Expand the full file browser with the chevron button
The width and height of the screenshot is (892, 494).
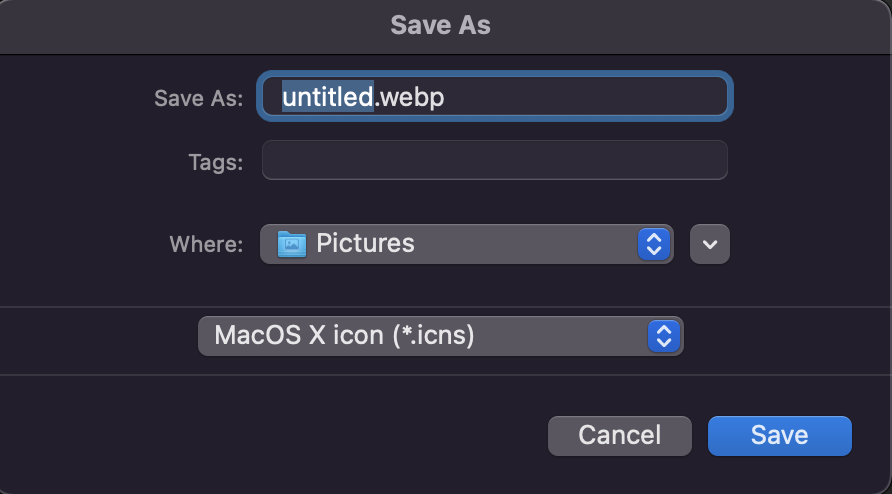coord(709,244)
